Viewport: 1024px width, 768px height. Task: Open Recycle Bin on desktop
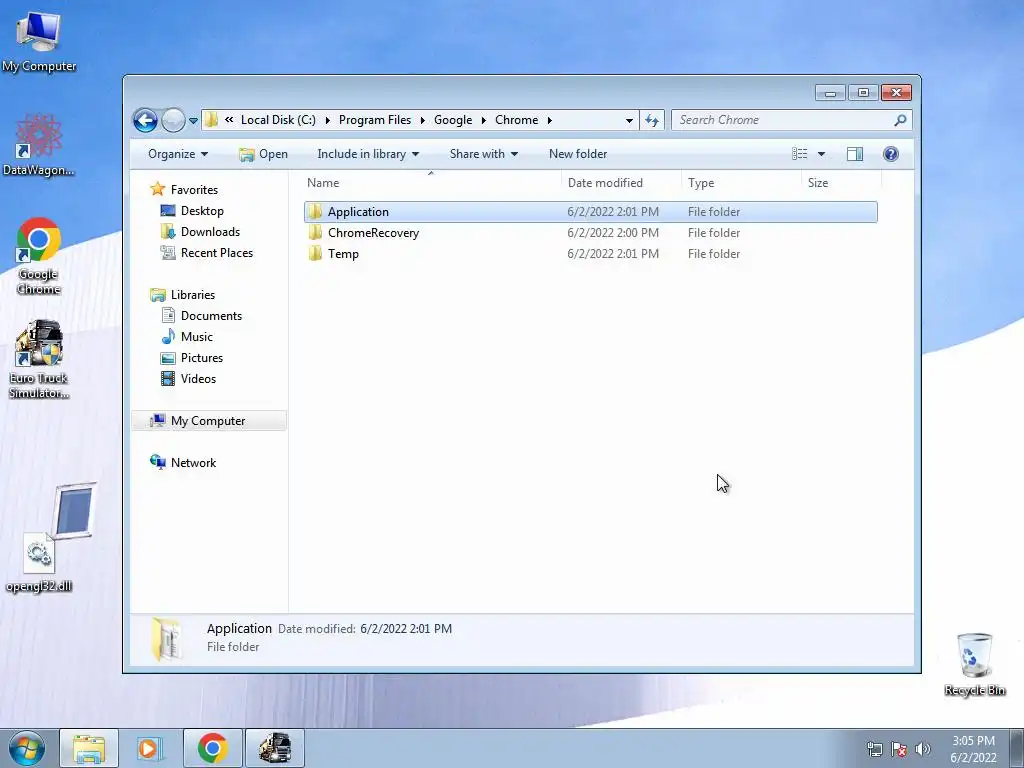tap(974, 664)
